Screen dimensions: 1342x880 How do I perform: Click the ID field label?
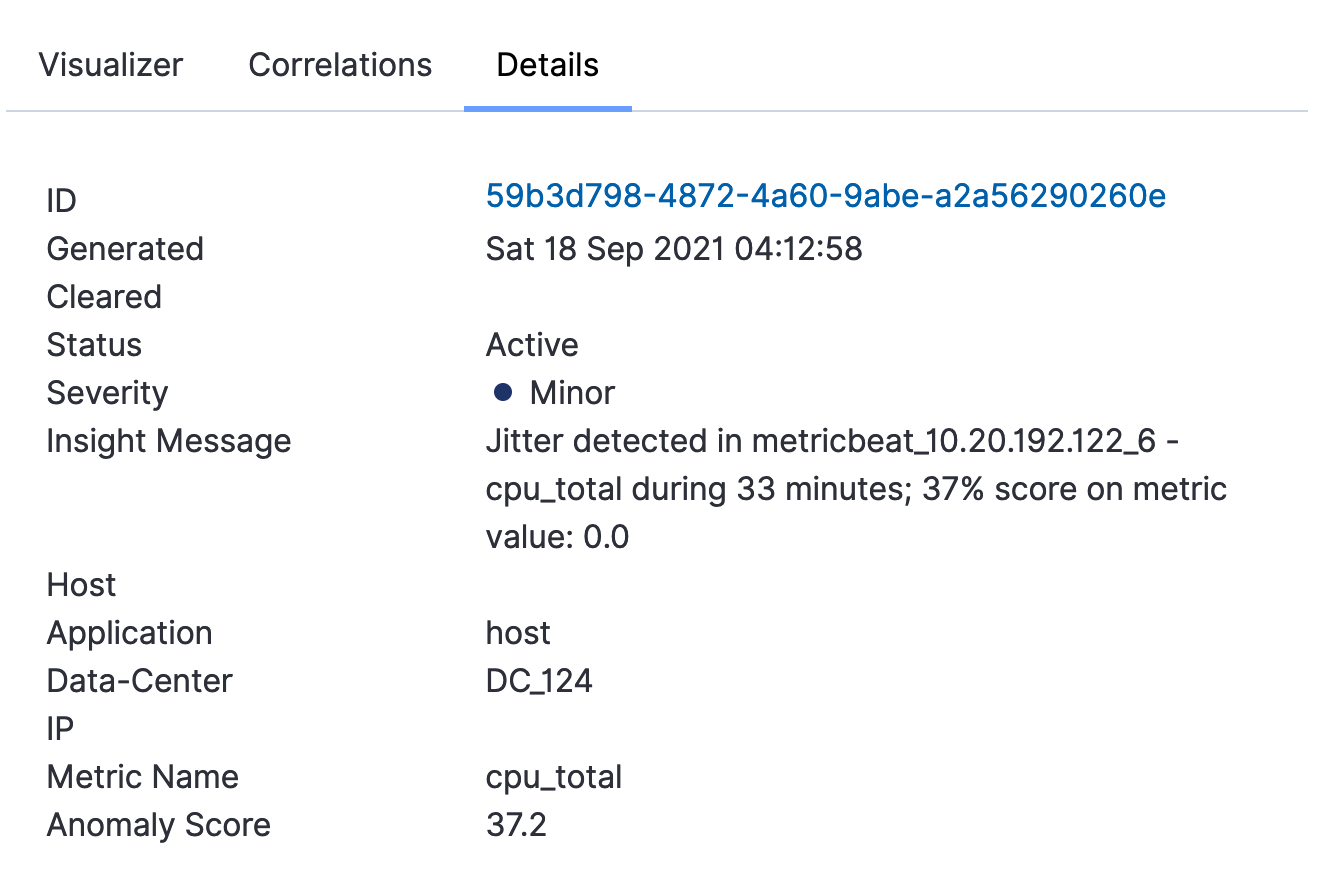[61, 201]
